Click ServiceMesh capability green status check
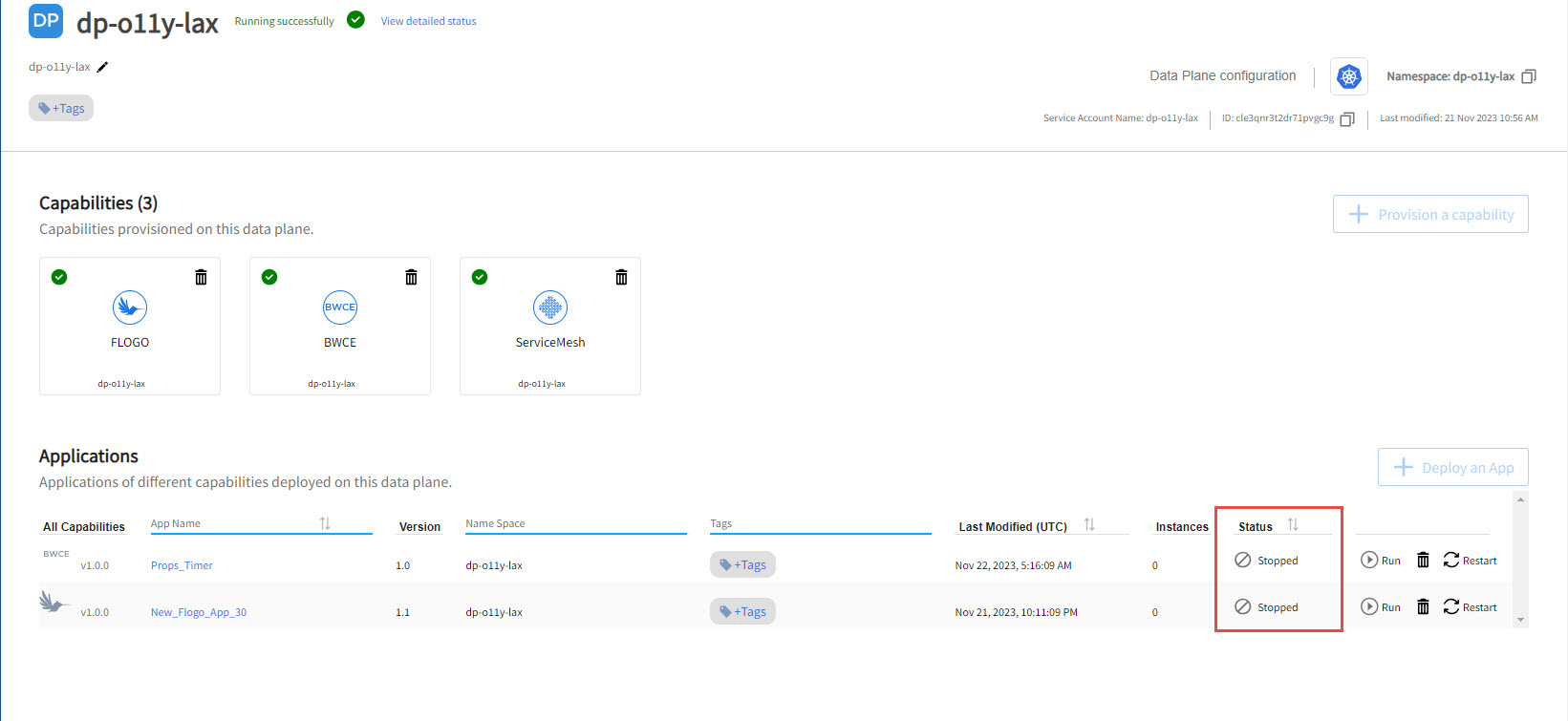Screen dimensions: 1568x721 (480, 277)
